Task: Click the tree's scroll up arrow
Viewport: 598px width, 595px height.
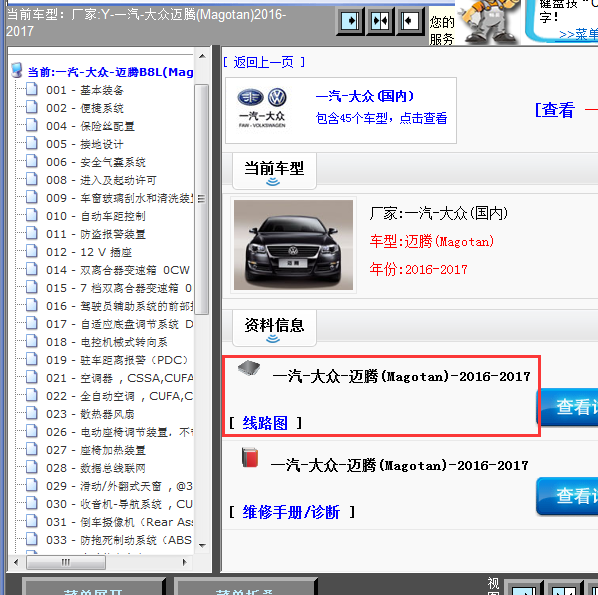Action: tap(202, 56)
